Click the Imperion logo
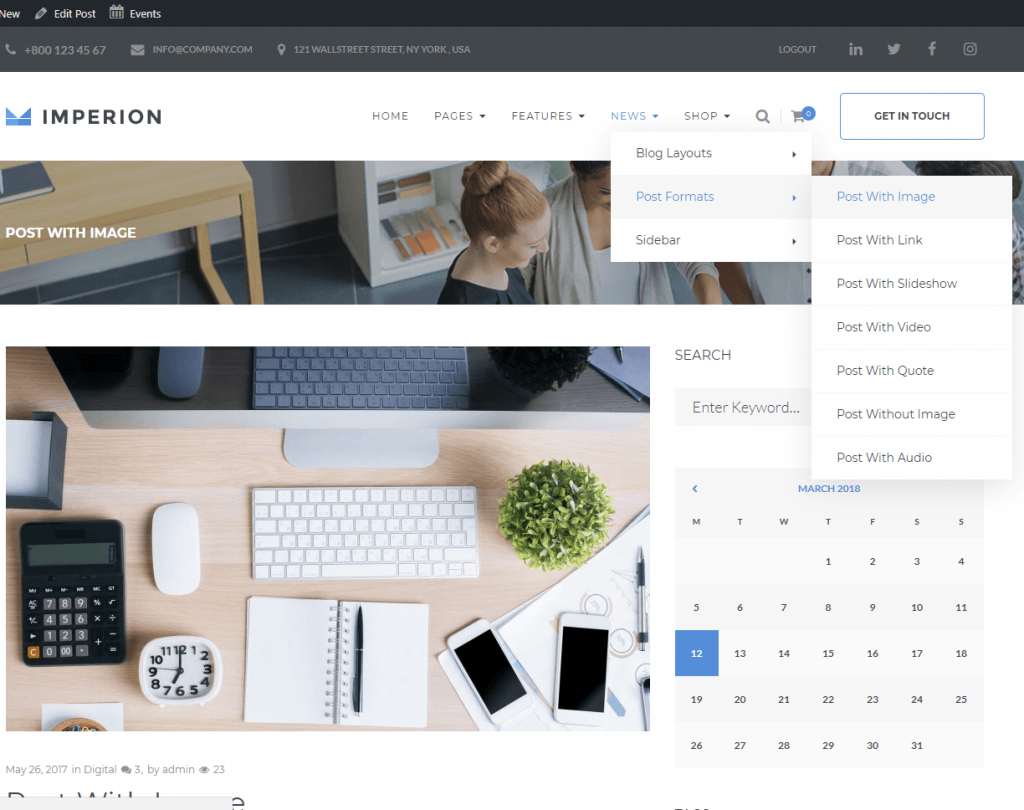Image resolution: width=1024 pixels, height=810 pixels. (x=83, y=117)
